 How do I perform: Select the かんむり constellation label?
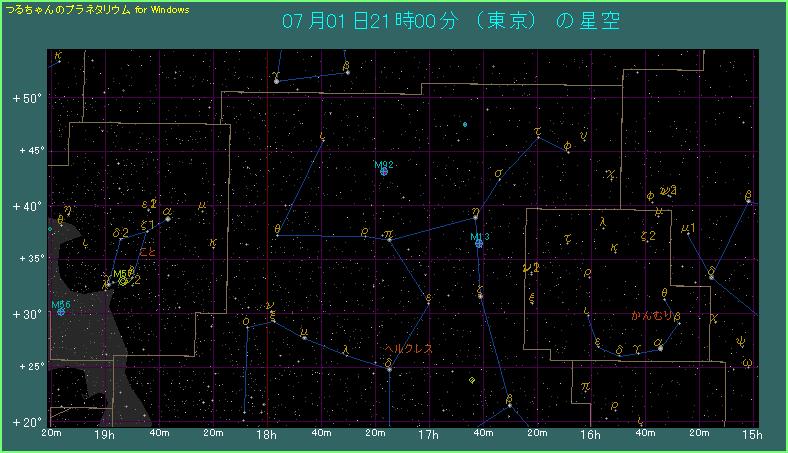pyautogui.click(x=651, y=316)
